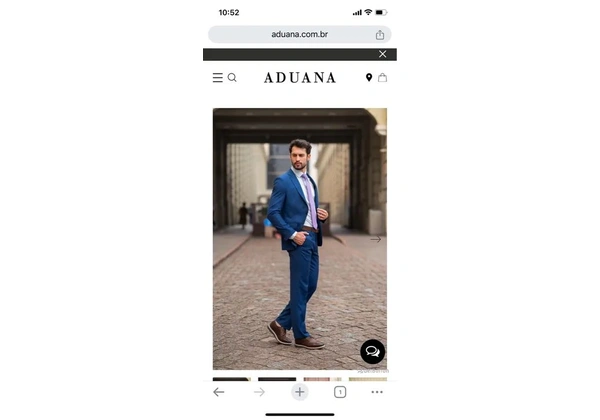The image size is (600, 420).
Task: Open the store locator pin icon
Action: tap(369, 78)
